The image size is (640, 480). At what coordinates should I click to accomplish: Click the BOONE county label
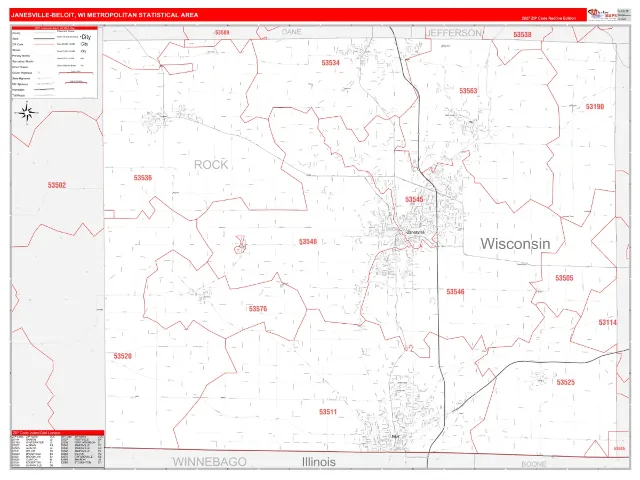point(534,464)
